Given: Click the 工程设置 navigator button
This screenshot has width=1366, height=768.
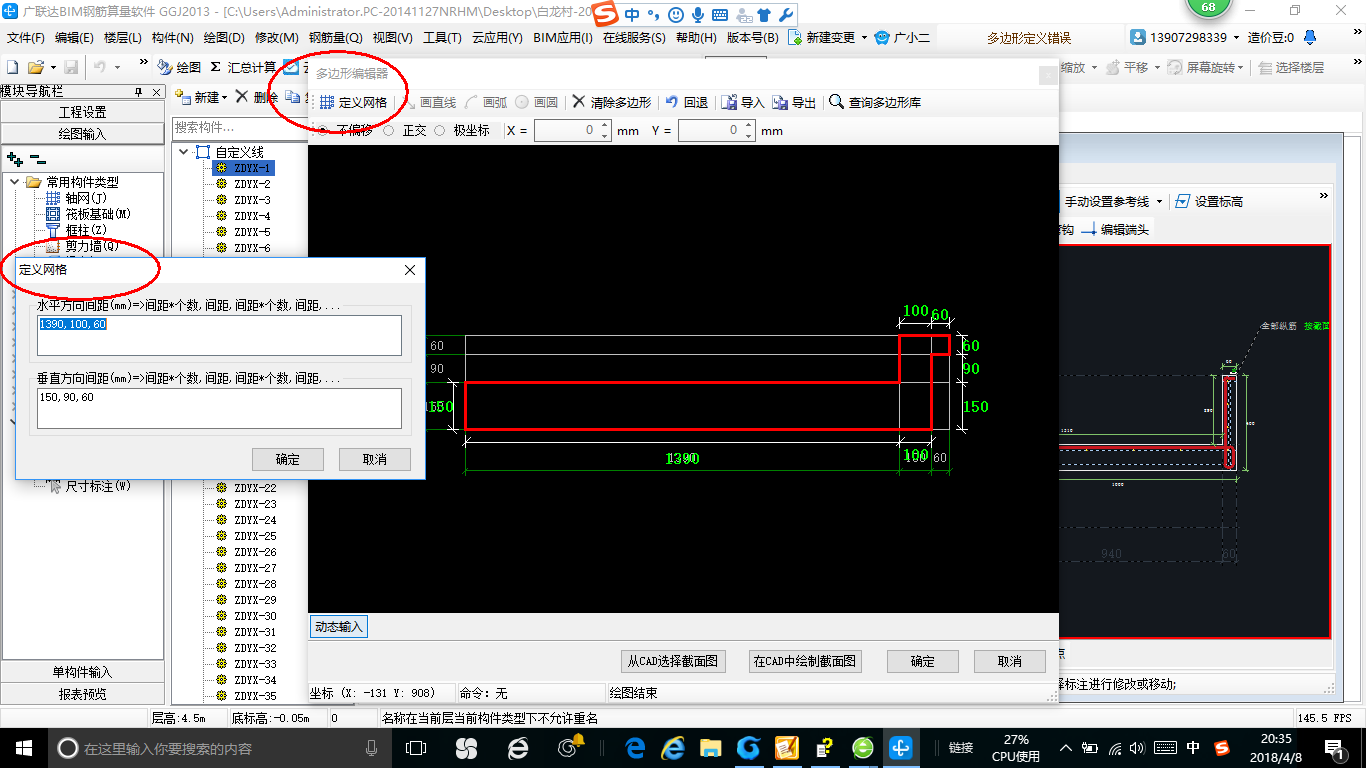Looking at the screenshot, I should point(82,112).
